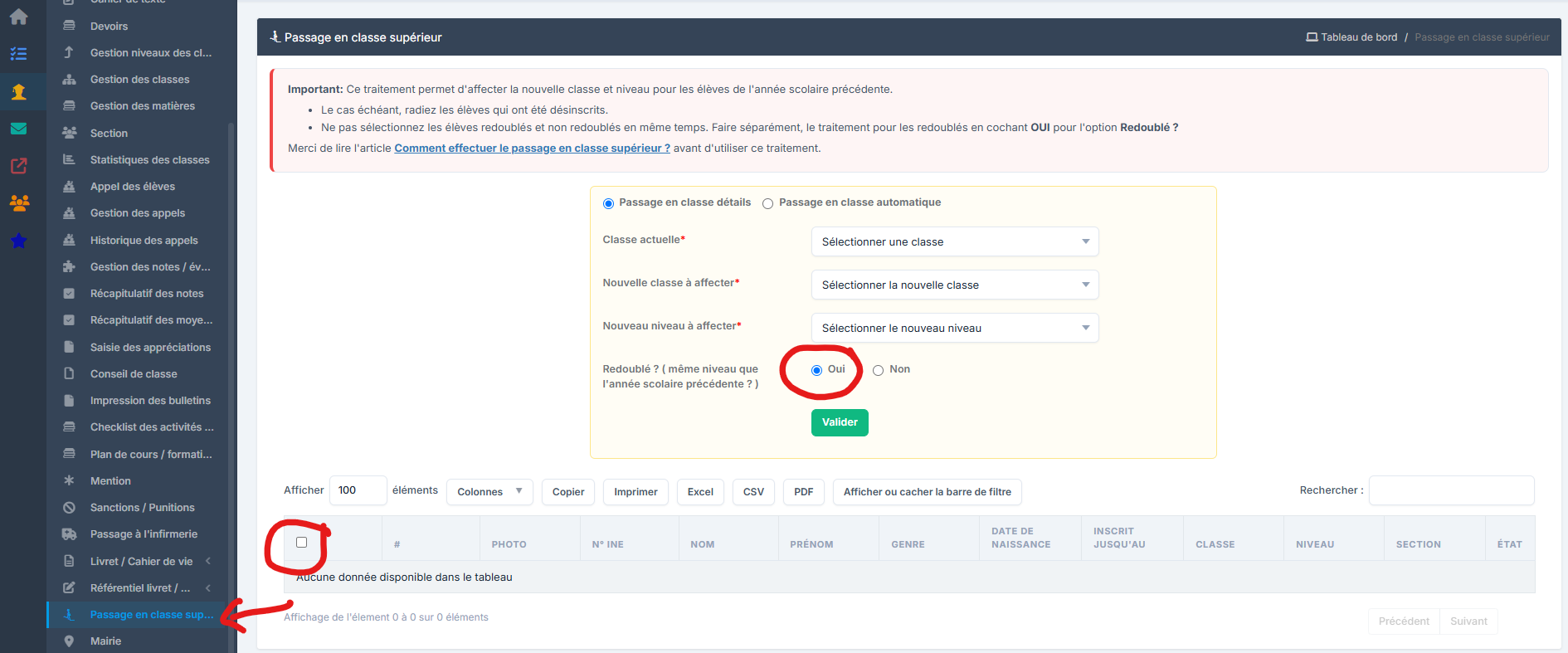Click the Suivant pagination button

pos(1468,621)
